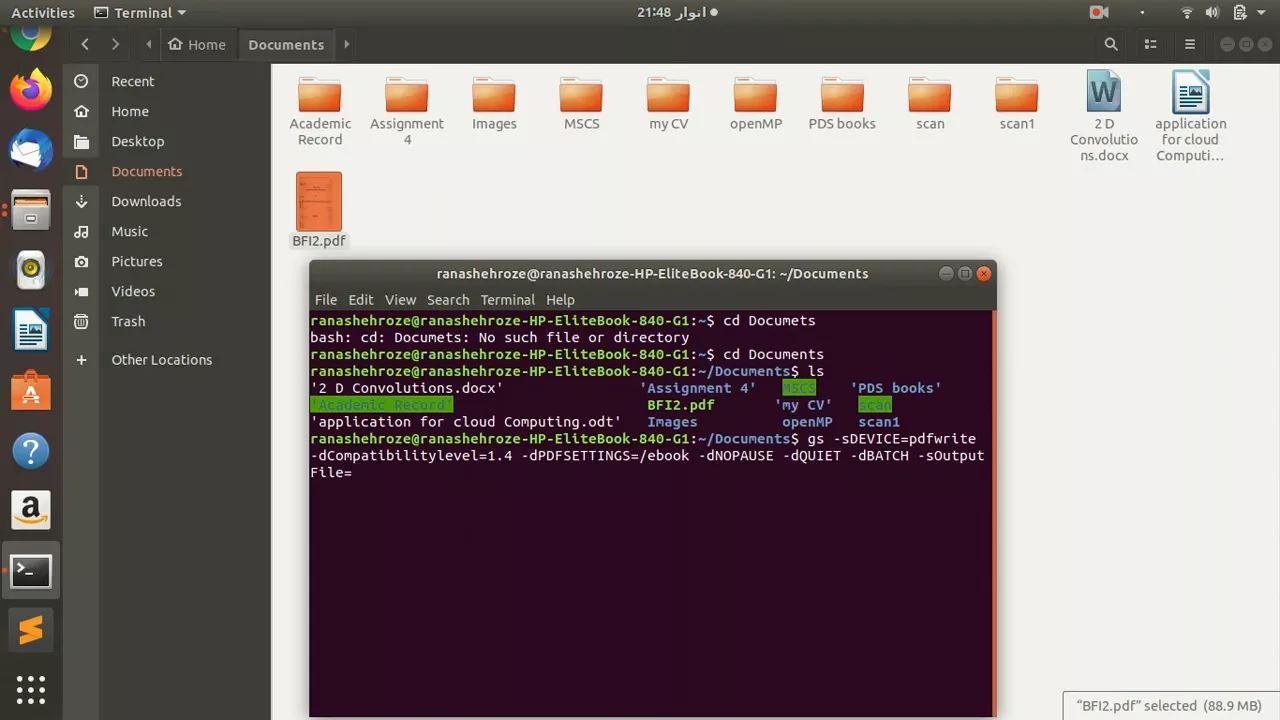Open Ubuntu Software from the dock
The image size is (1280, 720).
[31, 390]
